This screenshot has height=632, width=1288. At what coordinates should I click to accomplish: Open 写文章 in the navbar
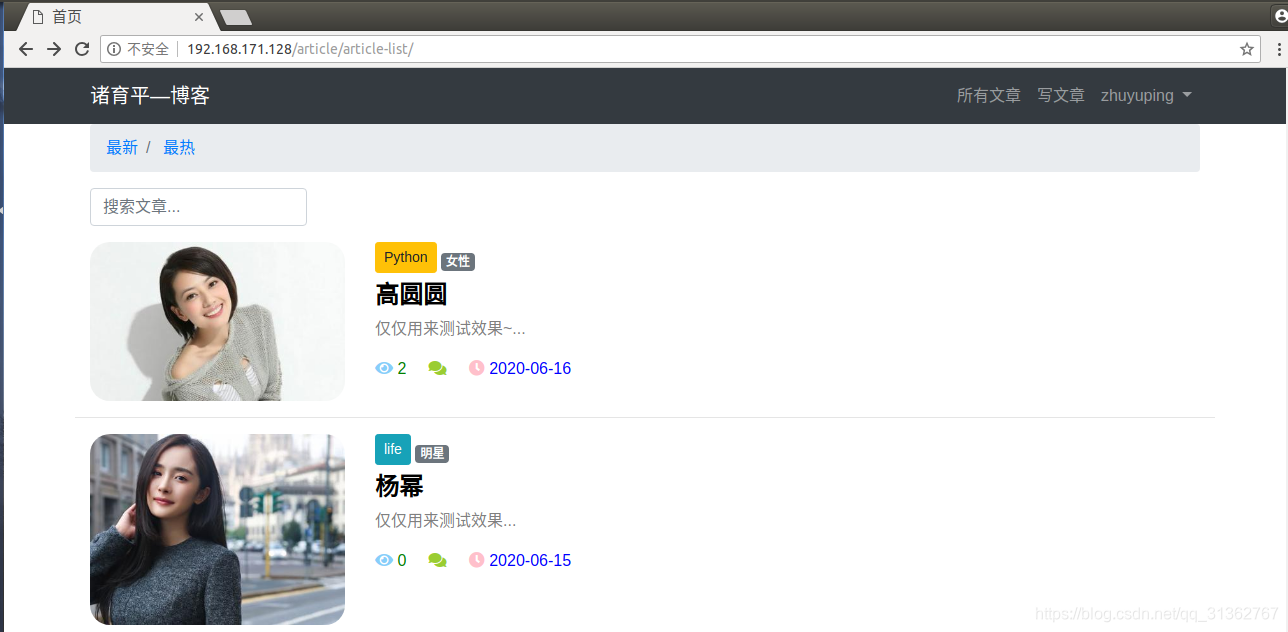coord(1060,96)
